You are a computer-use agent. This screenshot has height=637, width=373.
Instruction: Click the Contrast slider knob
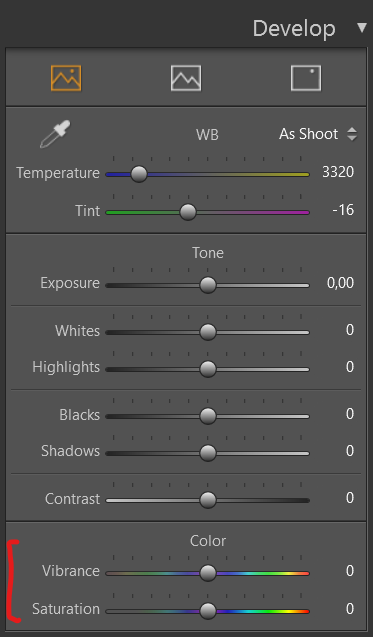click(x=208, y=500)
